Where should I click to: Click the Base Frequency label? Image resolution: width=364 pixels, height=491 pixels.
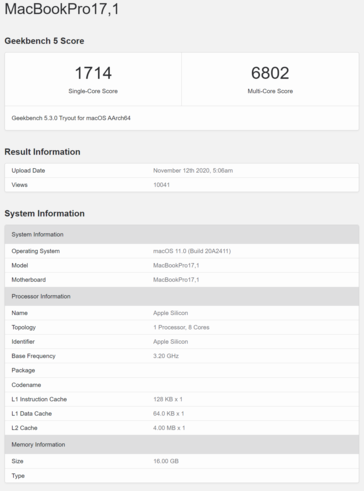coord(33,356)
